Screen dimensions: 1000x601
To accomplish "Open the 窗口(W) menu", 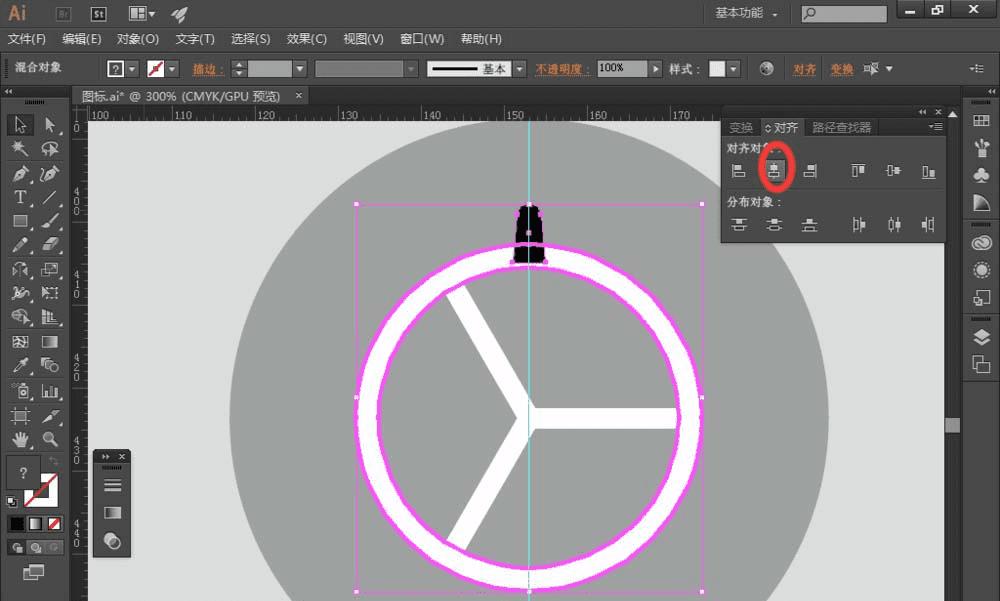I will tap(422, 39).
